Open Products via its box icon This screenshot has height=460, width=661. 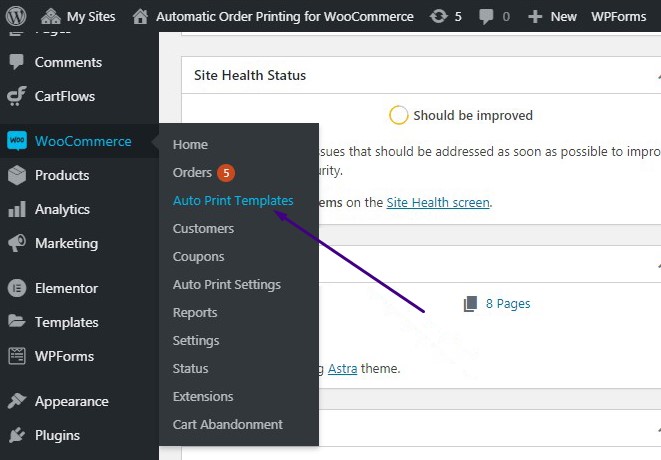click(x=17, y=175)
